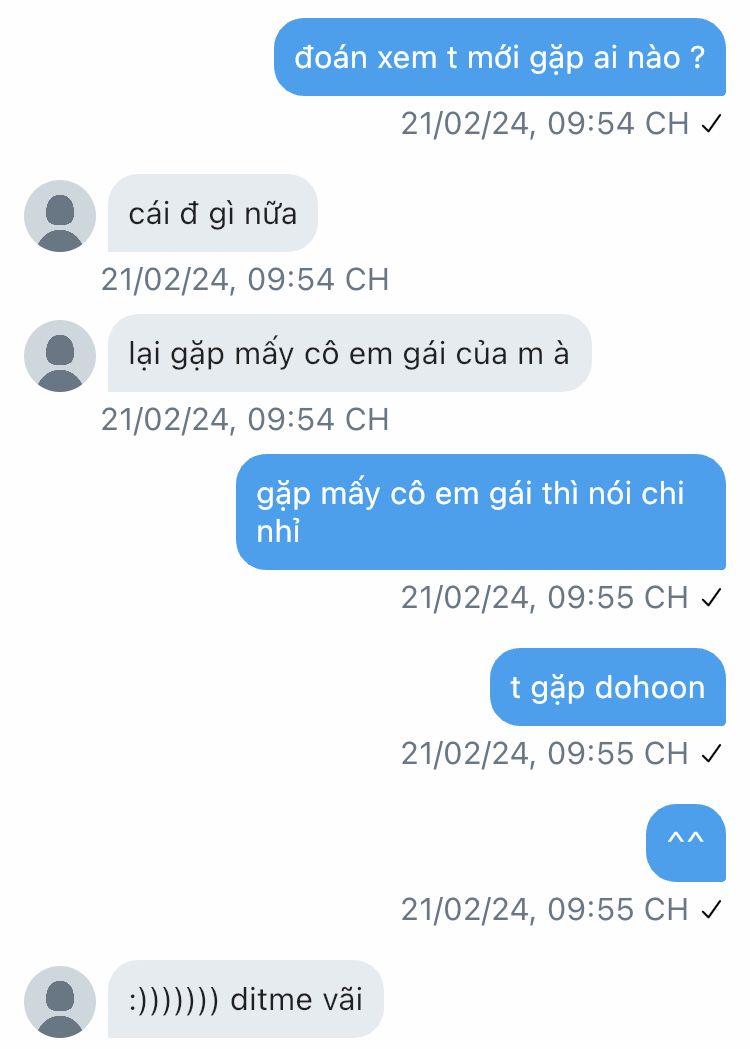Click the timestamp under the "^^" message
Viewport: 750px width, 1049px height.
[545, 910]
